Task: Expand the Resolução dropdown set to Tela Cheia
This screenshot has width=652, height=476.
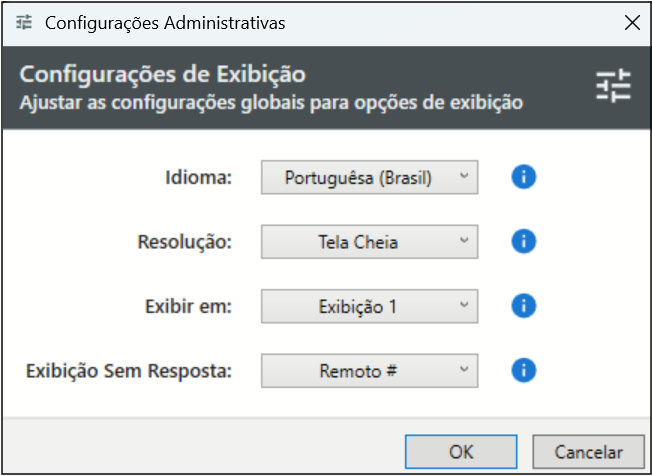Action: coord(369,242)
